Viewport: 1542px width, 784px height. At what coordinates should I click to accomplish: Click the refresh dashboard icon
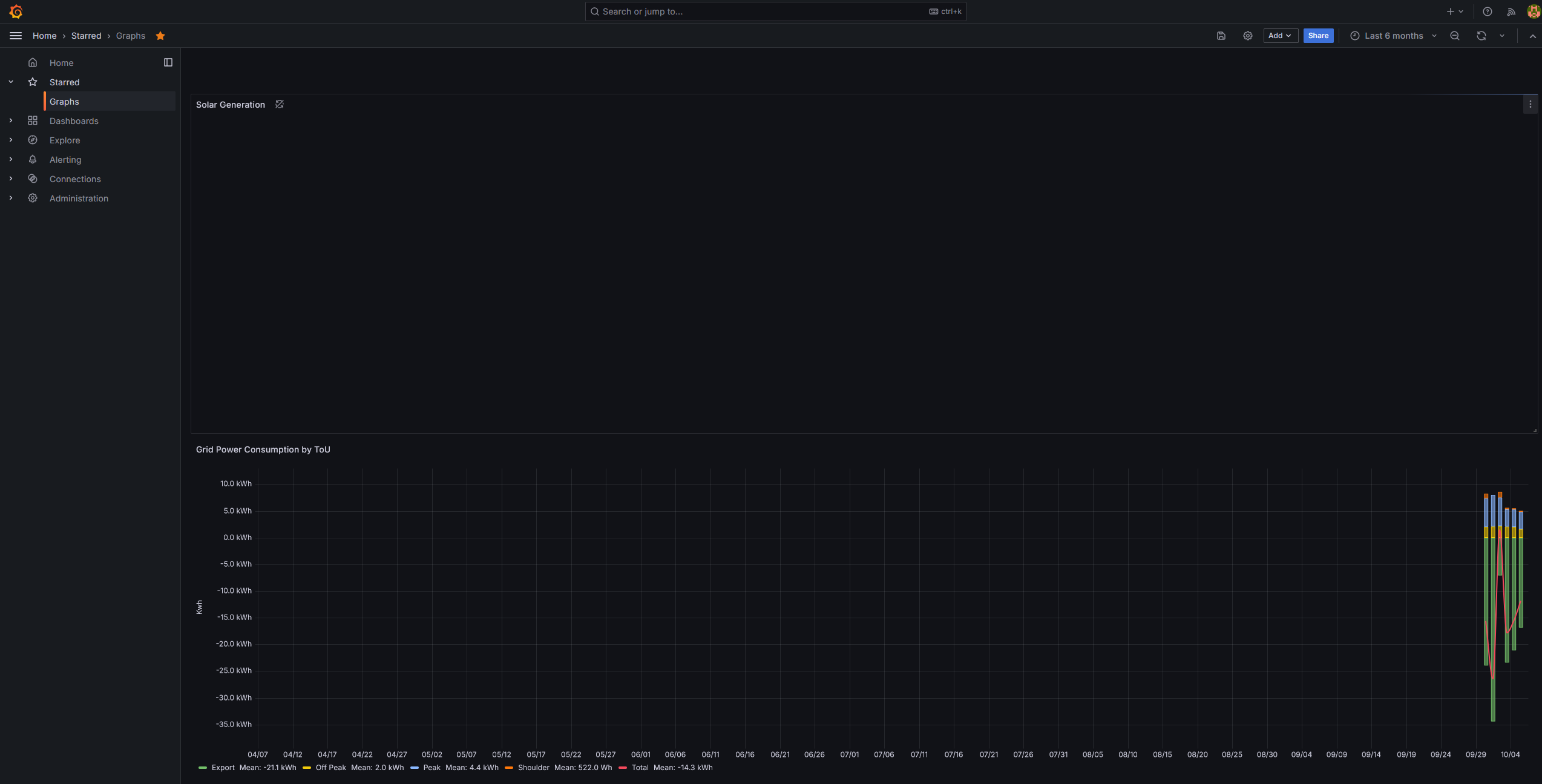point(1481,36)
